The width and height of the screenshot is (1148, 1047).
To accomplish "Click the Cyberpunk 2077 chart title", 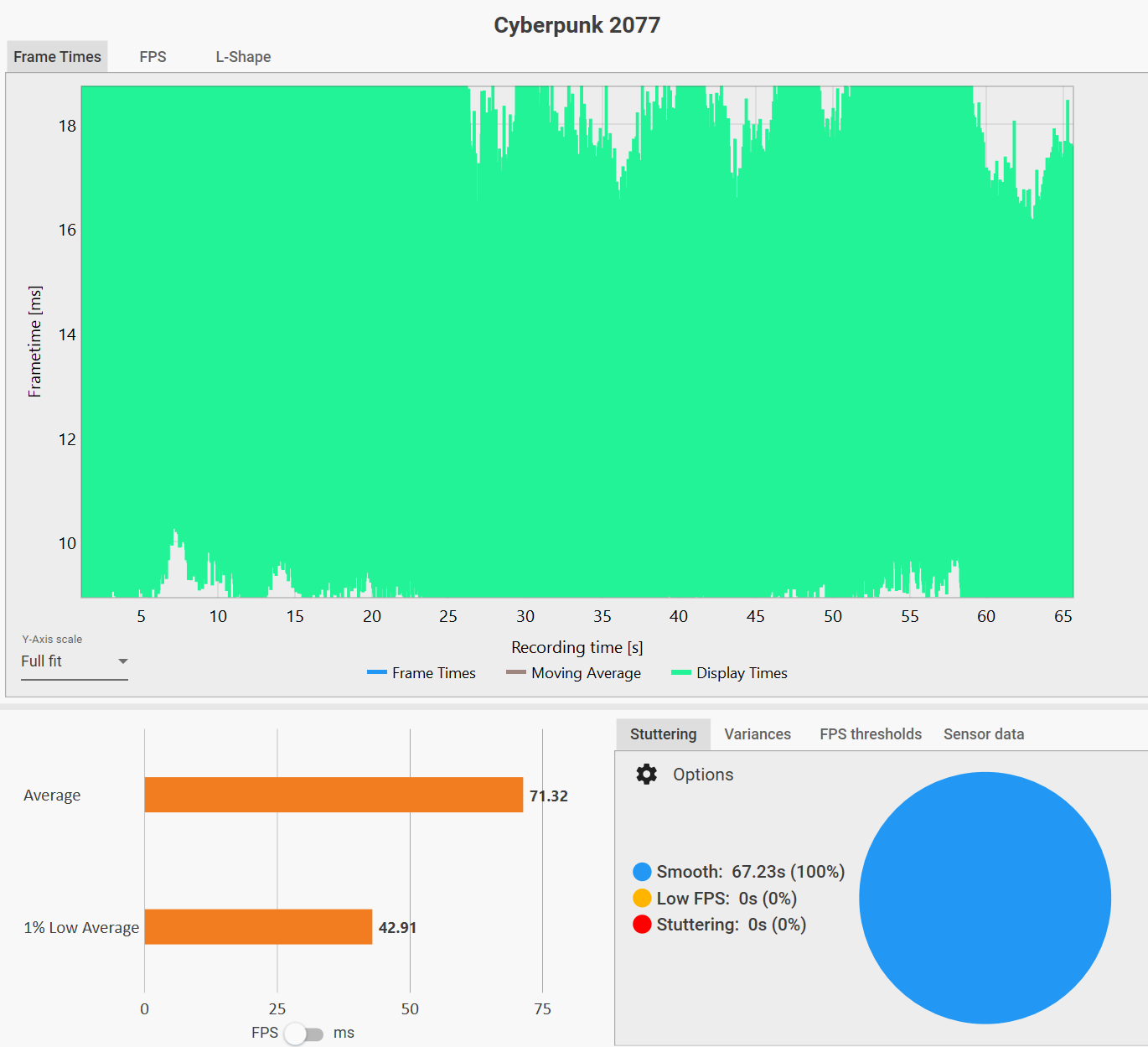I will [577, 25].
